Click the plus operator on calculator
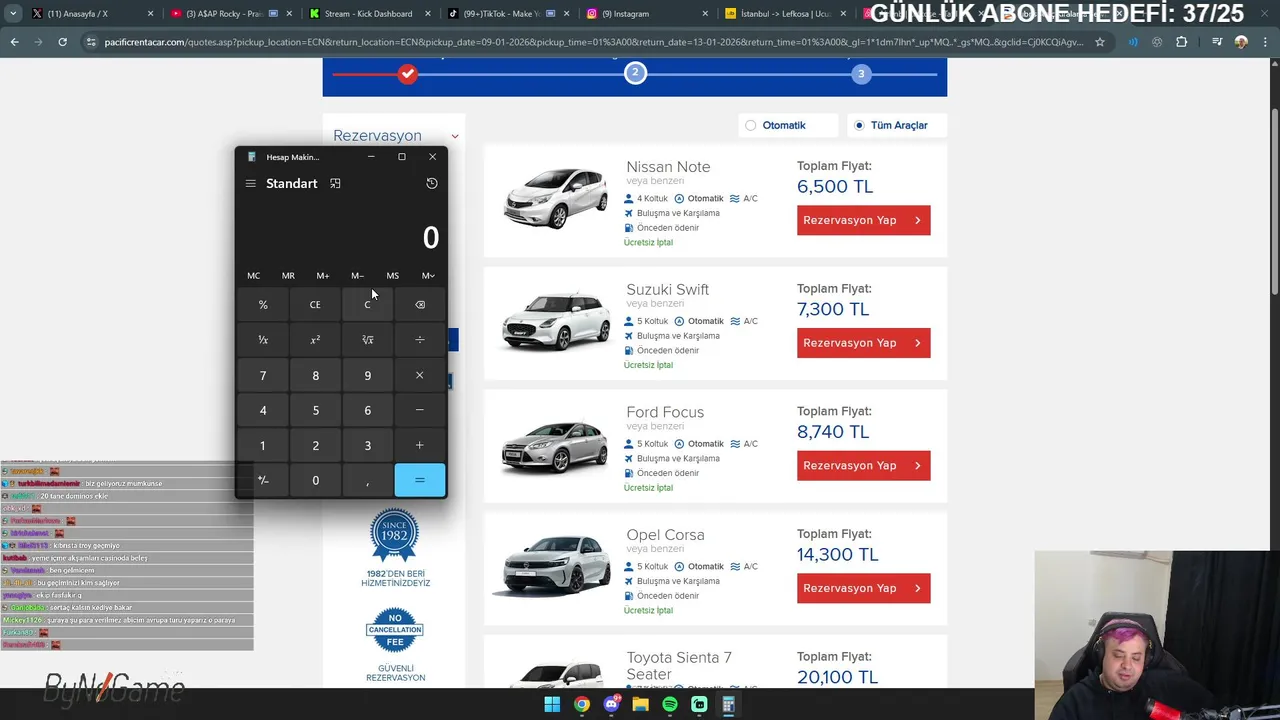 point(420,445)
